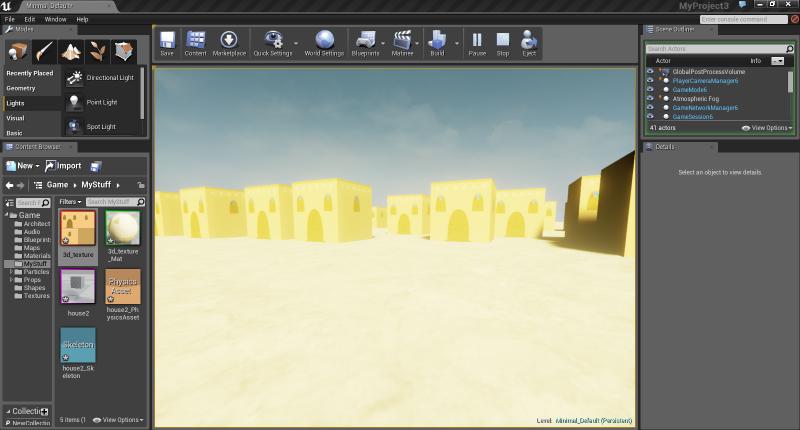Image resolution: width=800 pixels, height=430 pixels.
Task: Select the house2_Skeleton asset thumbnail
Action: point(78,344)
